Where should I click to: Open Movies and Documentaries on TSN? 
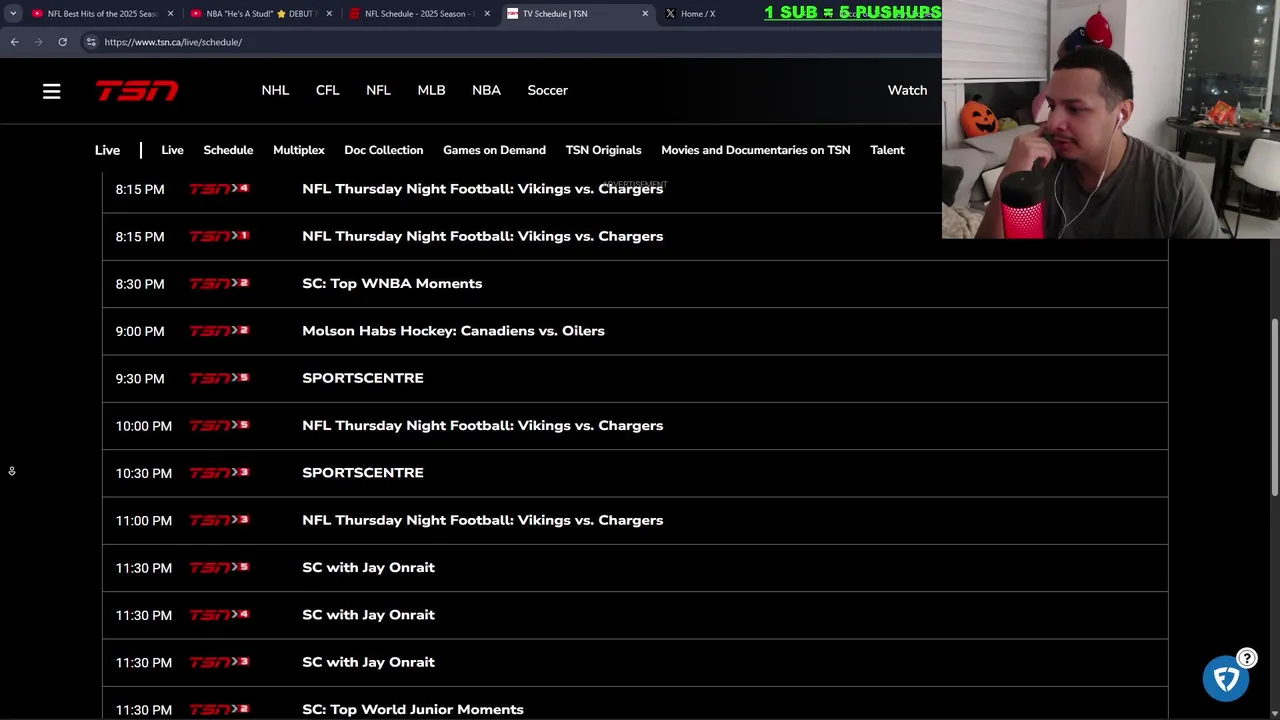pos(755,150)
